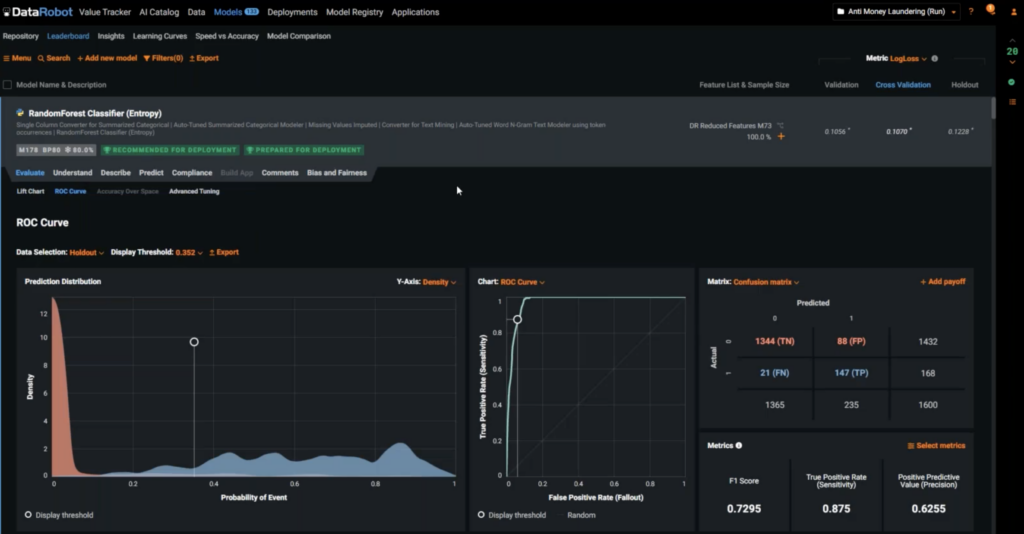Click the threshold handle on Prediction Distribution chart
Image resolution: width=1024 pixels, height=534 pixels.
[194, 342]
